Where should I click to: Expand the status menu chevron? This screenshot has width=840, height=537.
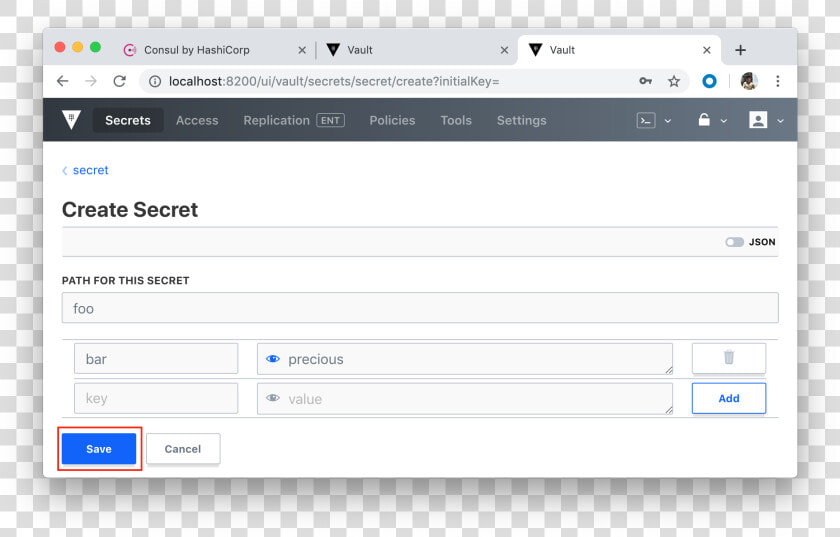click(724, 121)
